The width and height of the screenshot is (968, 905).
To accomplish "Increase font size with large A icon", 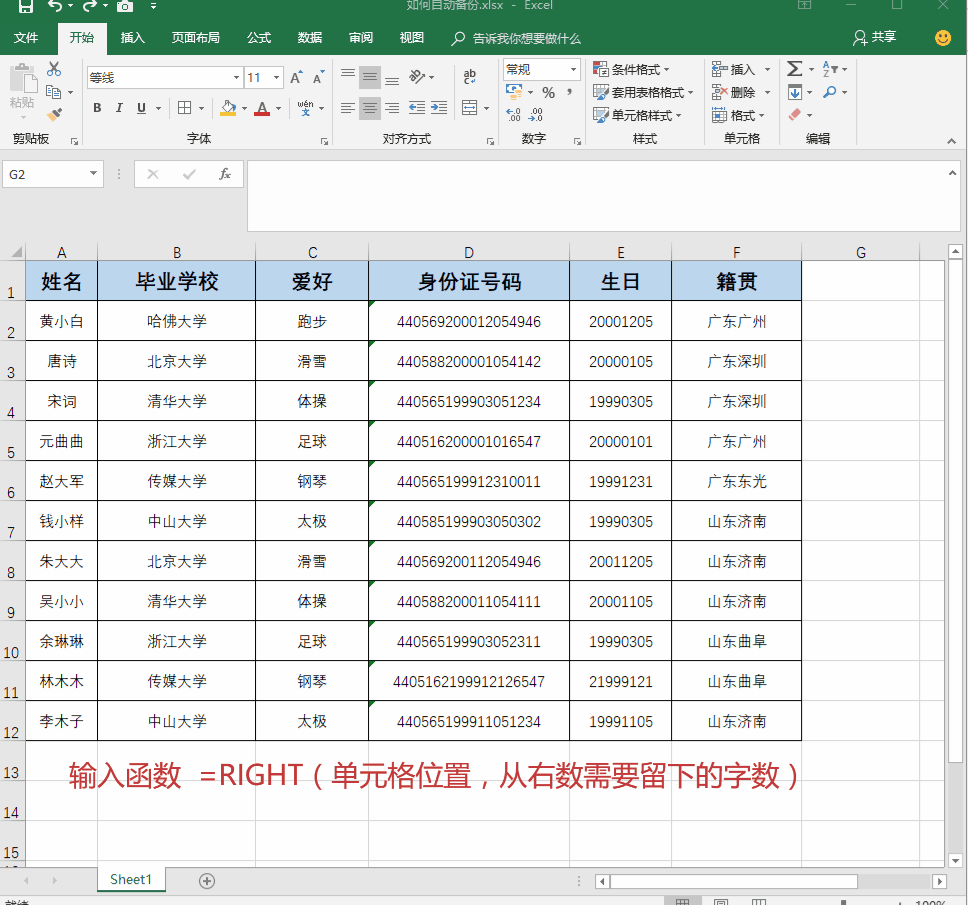I will point(296,77).
